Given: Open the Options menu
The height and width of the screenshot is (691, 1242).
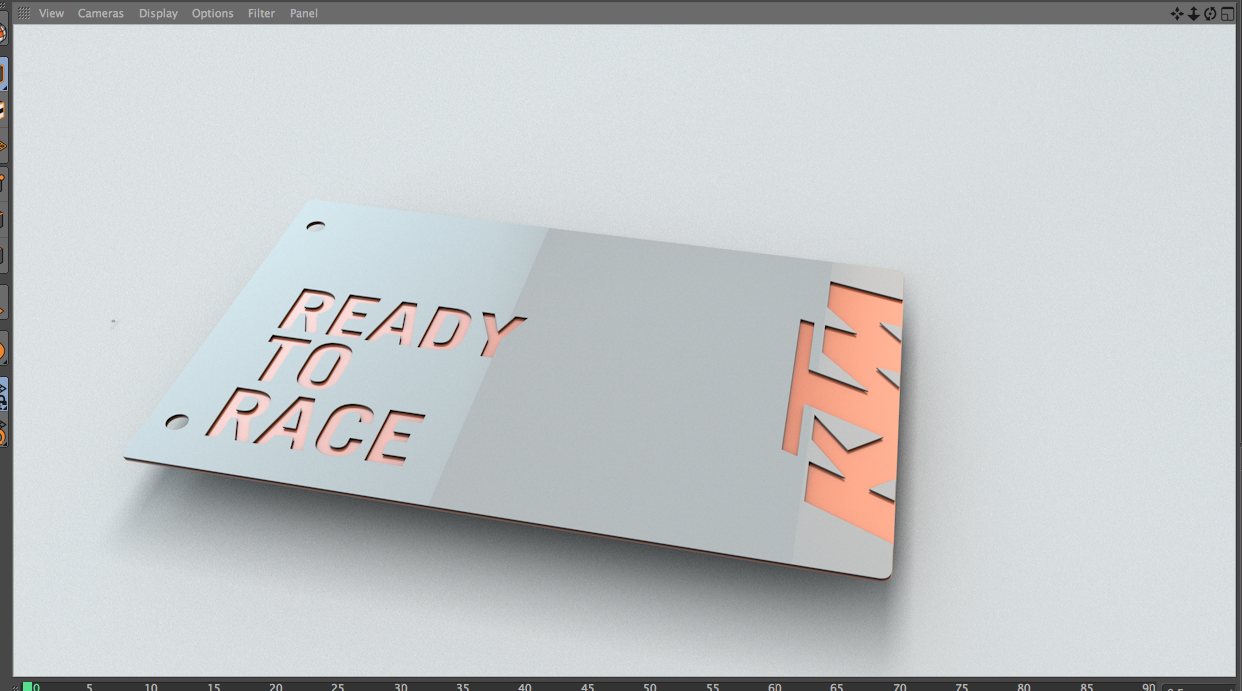Looking at the screenshot, I should [212, 13].
